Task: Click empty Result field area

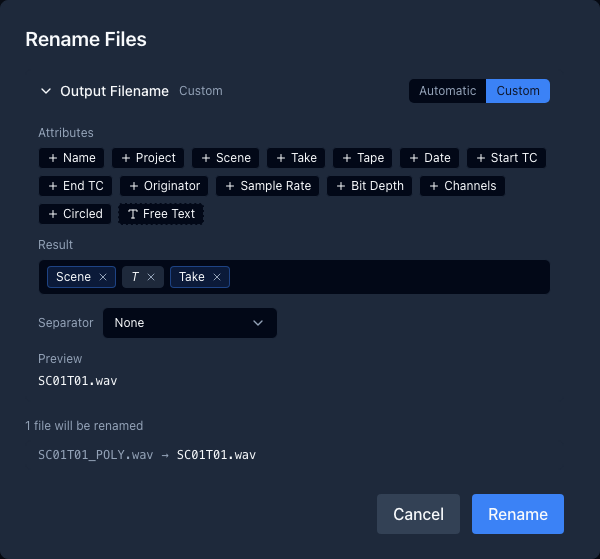Action: click(388, 277)
